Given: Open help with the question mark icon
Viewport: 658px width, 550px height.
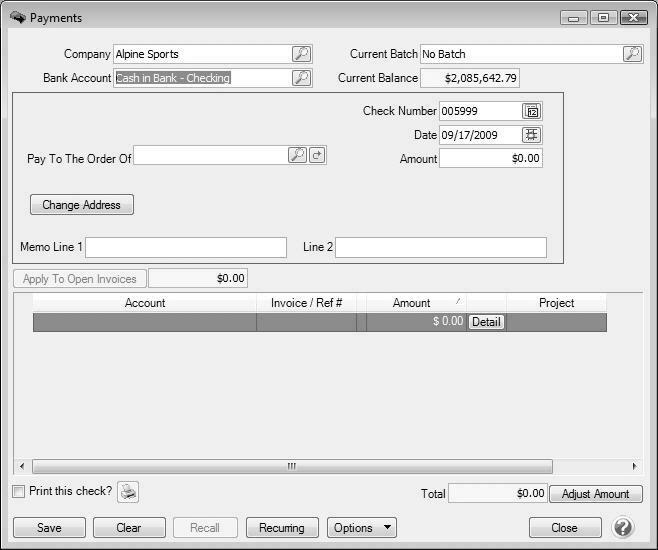Looking at the screenshot, I should tap(623, 527).
